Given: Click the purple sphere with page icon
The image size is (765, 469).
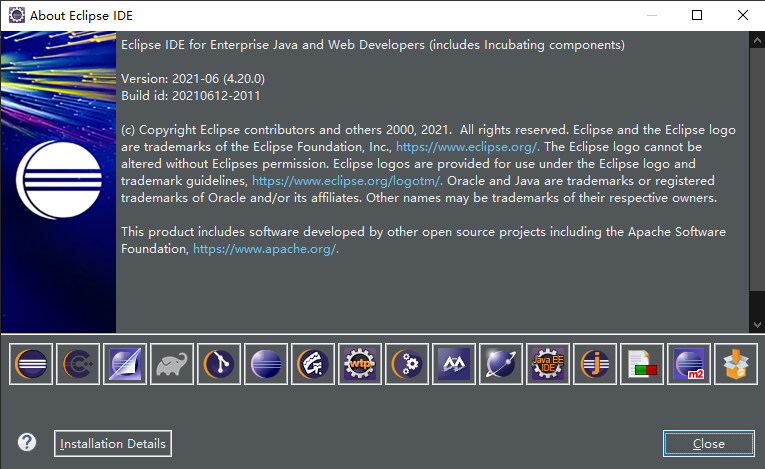Looking at the screenshot, I should coord(125,364).
